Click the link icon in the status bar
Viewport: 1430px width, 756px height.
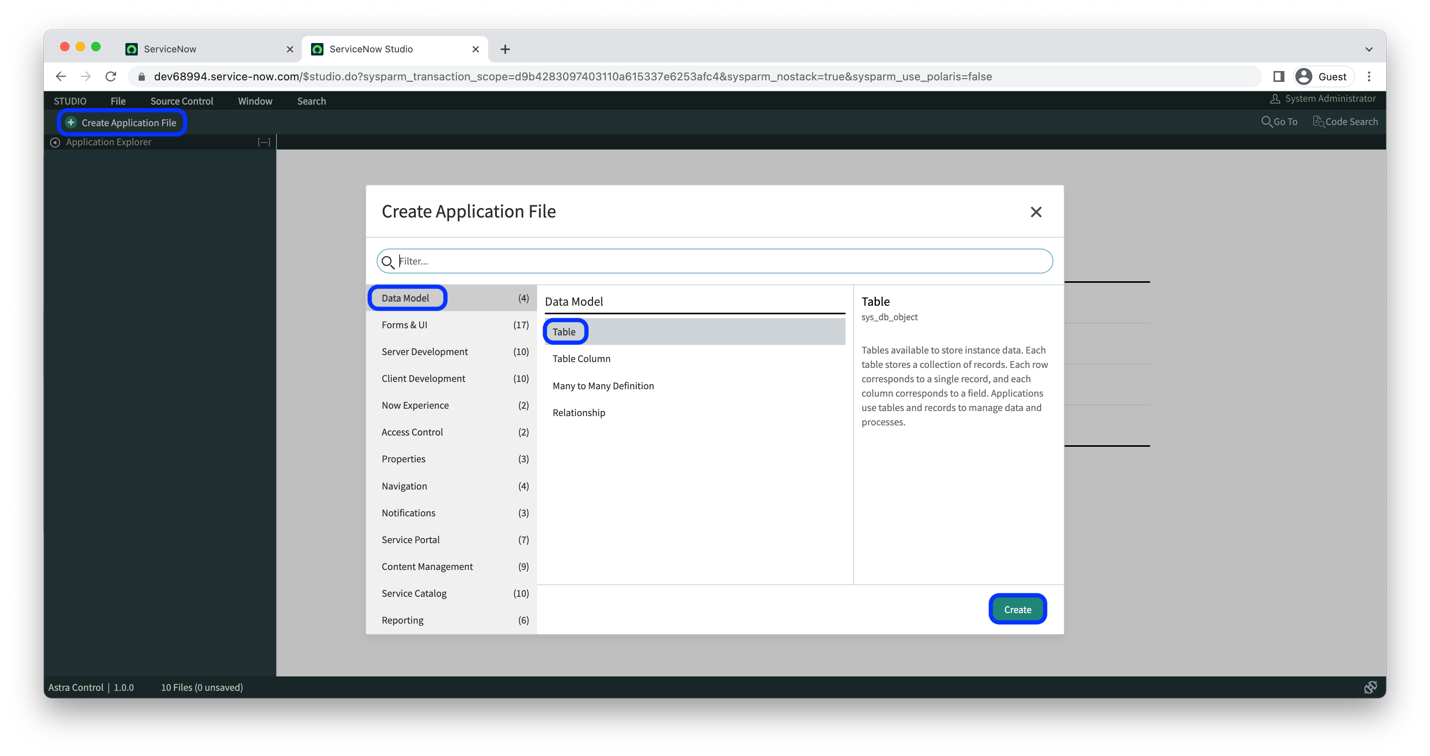click(x=1370, y=687)
